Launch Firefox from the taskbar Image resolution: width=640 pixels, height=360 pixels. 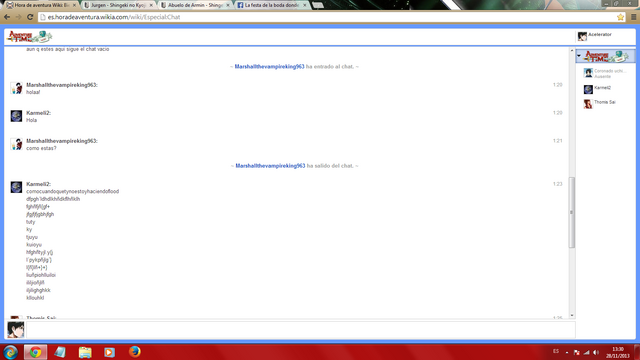tap(134, 352)
